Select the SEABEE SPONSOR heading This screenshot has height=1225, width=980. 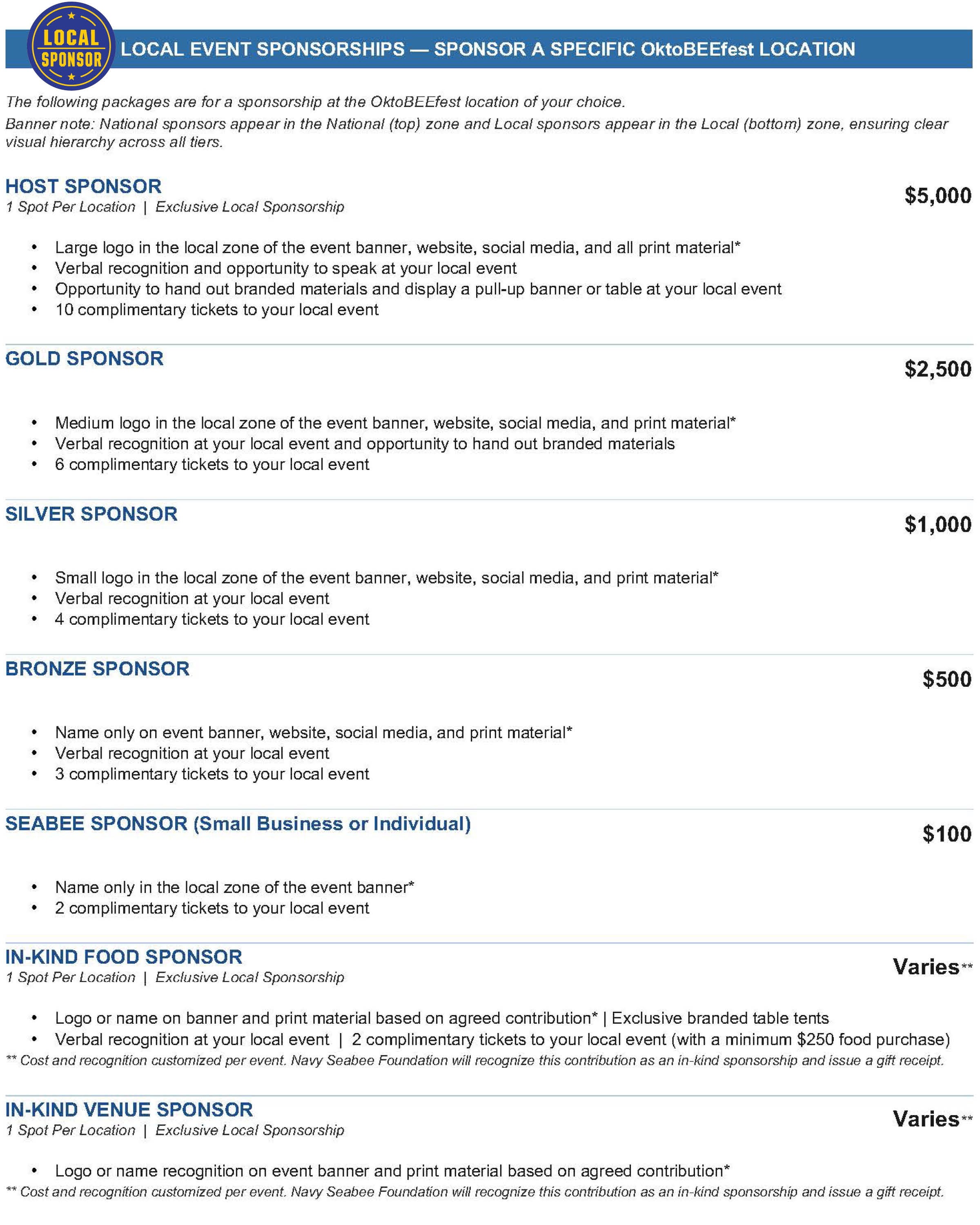click(238, 823)
